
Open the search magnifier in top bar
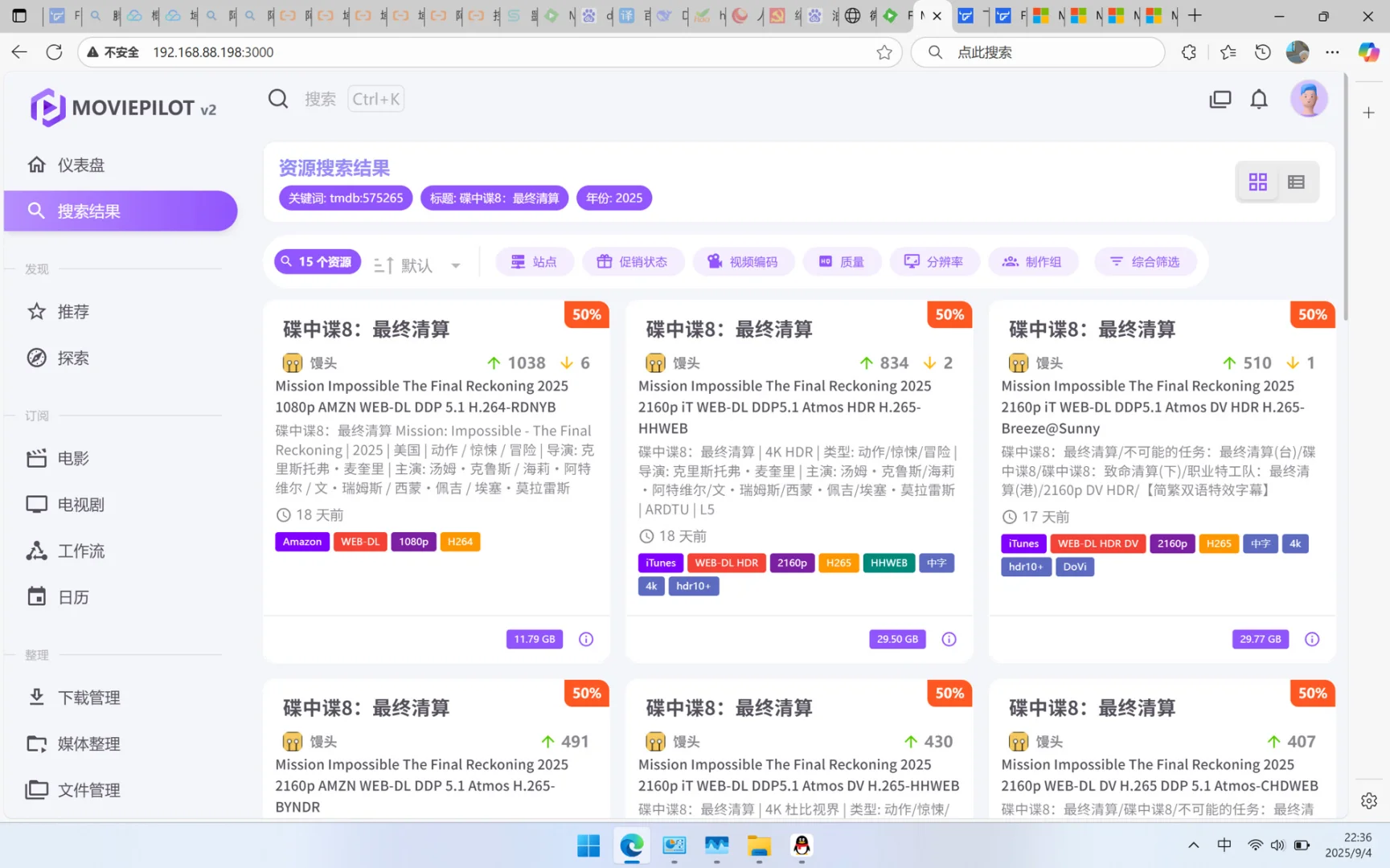[x=278, y=99]
